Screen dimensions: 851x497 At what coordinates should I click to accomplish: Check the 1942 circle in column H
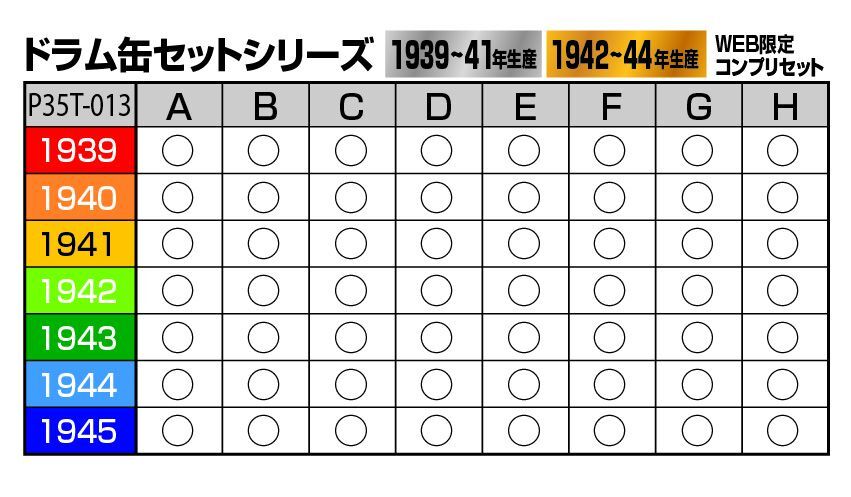click(x=783, y=291)
